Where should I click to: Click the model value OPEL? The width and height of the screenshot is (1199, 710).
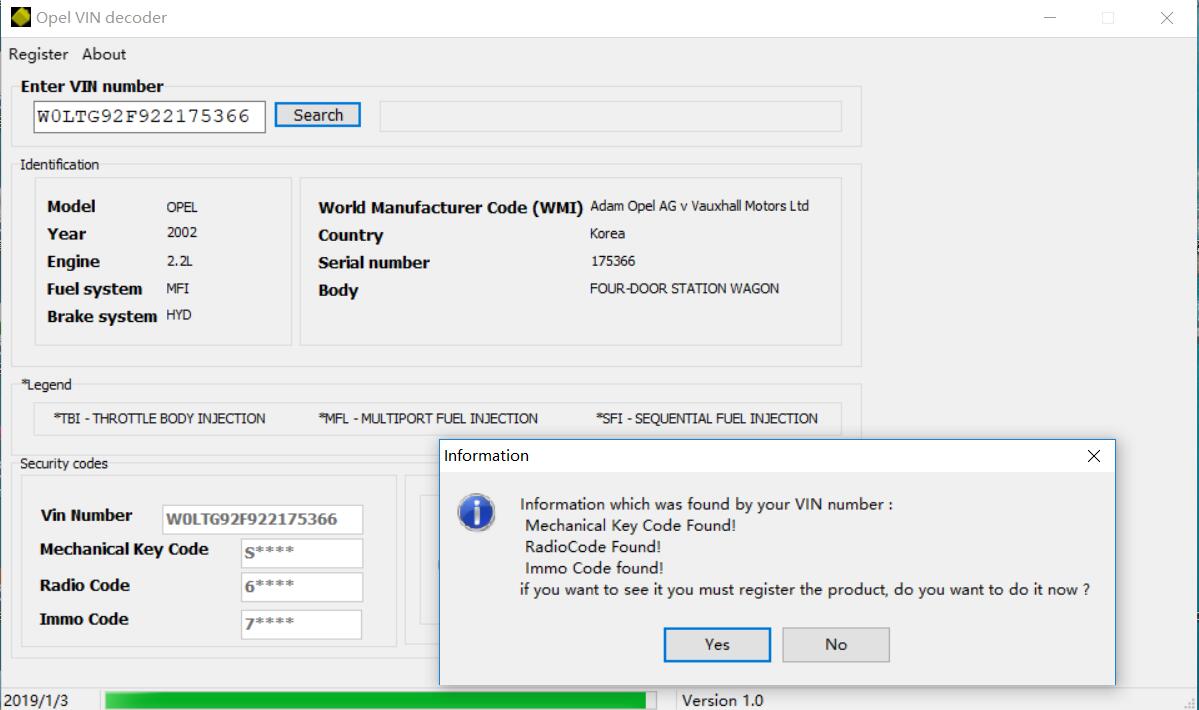pos(182,207)
